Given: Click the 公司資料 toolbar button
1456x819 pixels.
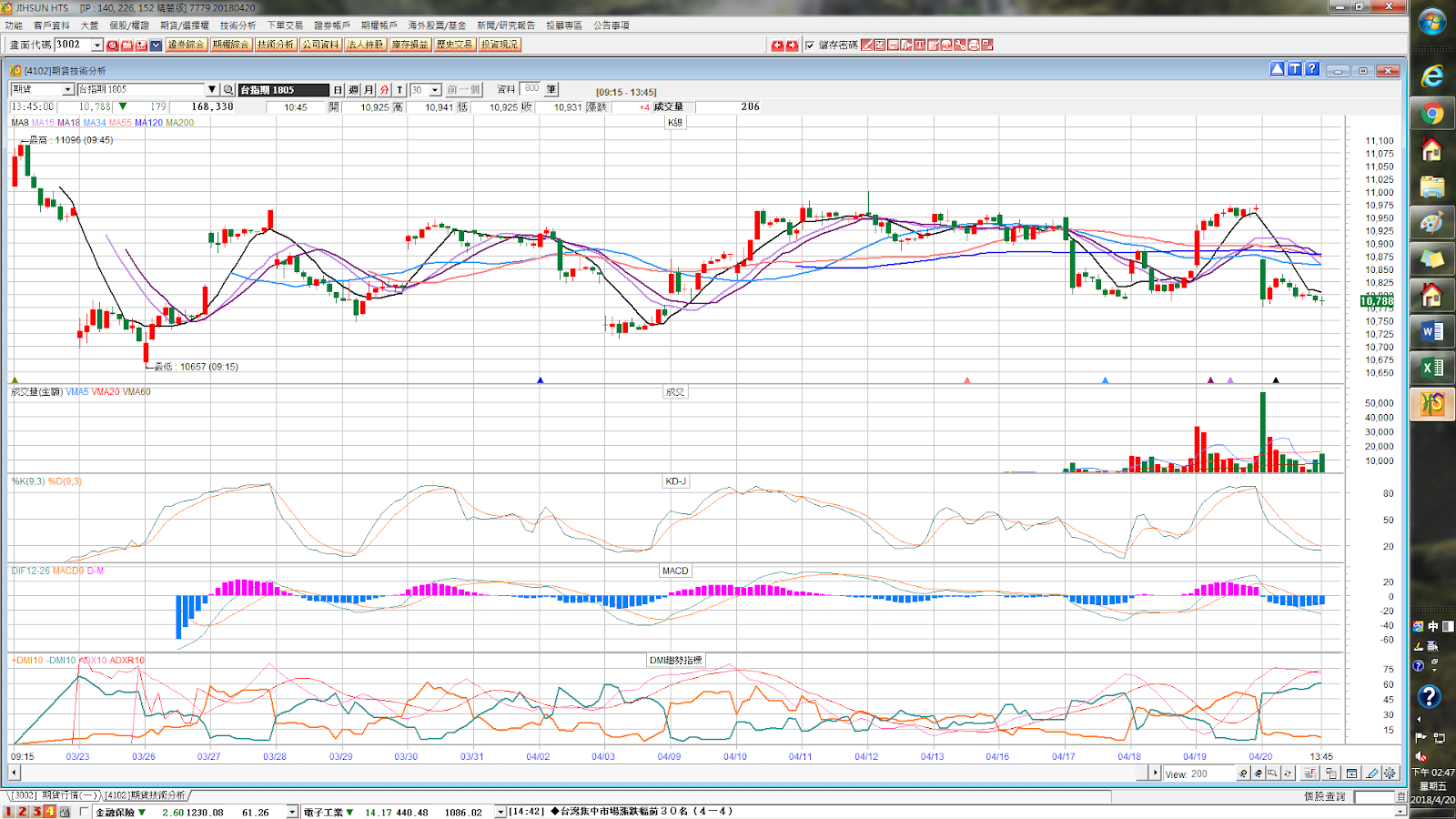Looking at the screenshot, I should point(320,45).
